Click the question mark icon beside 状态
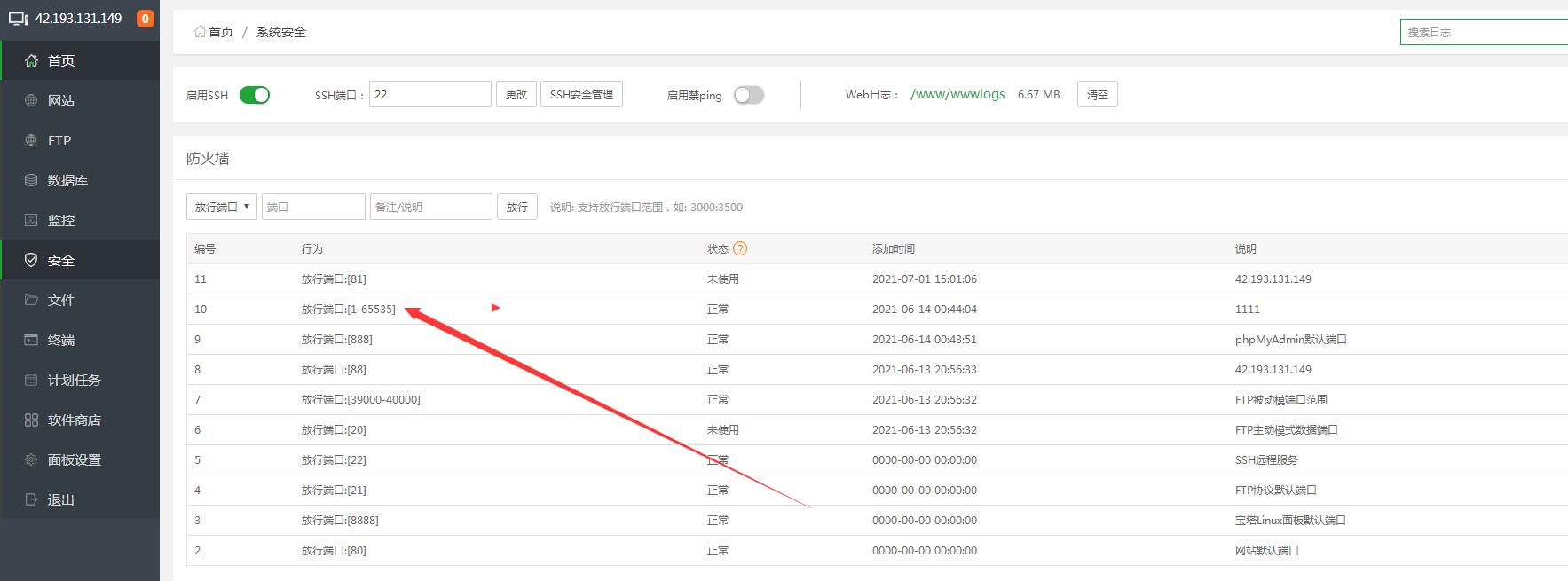Viewport: 1568px width, 581px height. click(740, 248)
